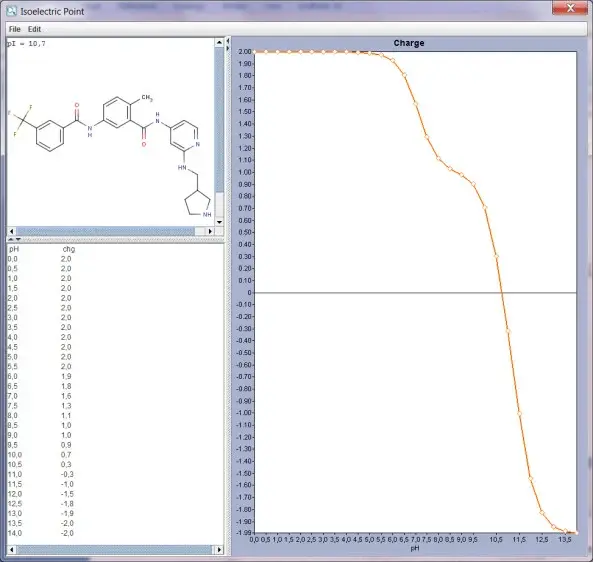Click the Isoelectric Point window icon
Viewport: 593px width, 562px height.
pos(11,11)
